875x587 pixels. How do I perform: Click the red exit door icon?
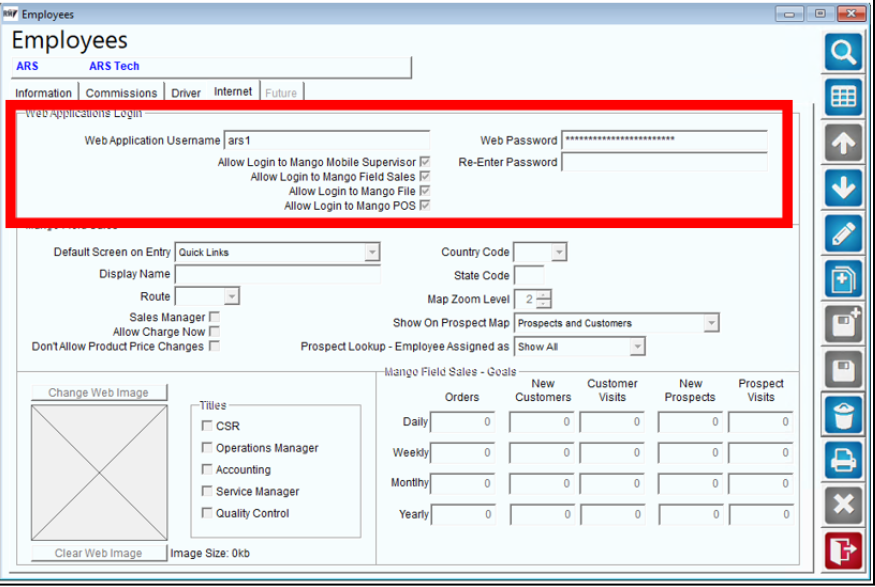[x=843, y=550]
